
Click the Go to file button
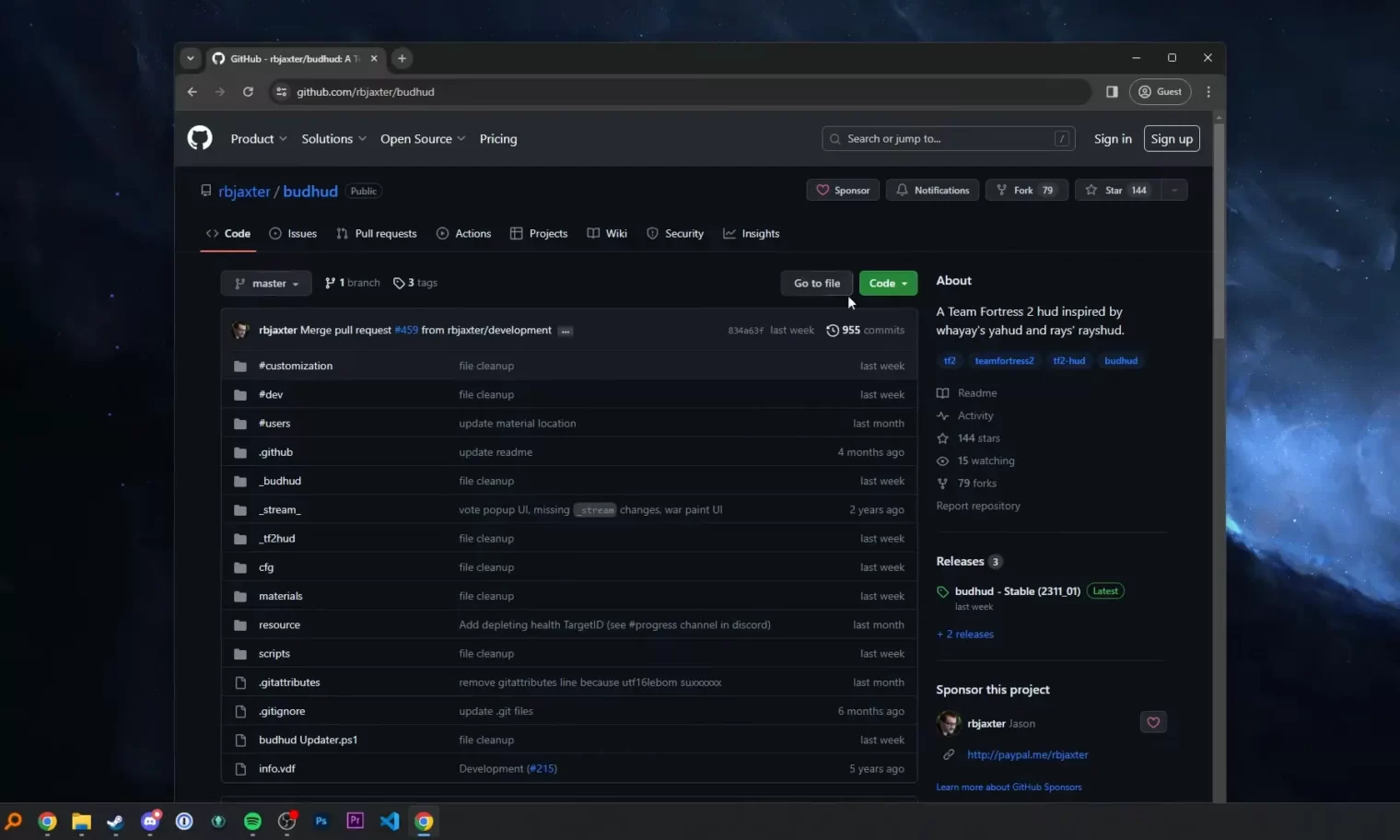point(817,284)
